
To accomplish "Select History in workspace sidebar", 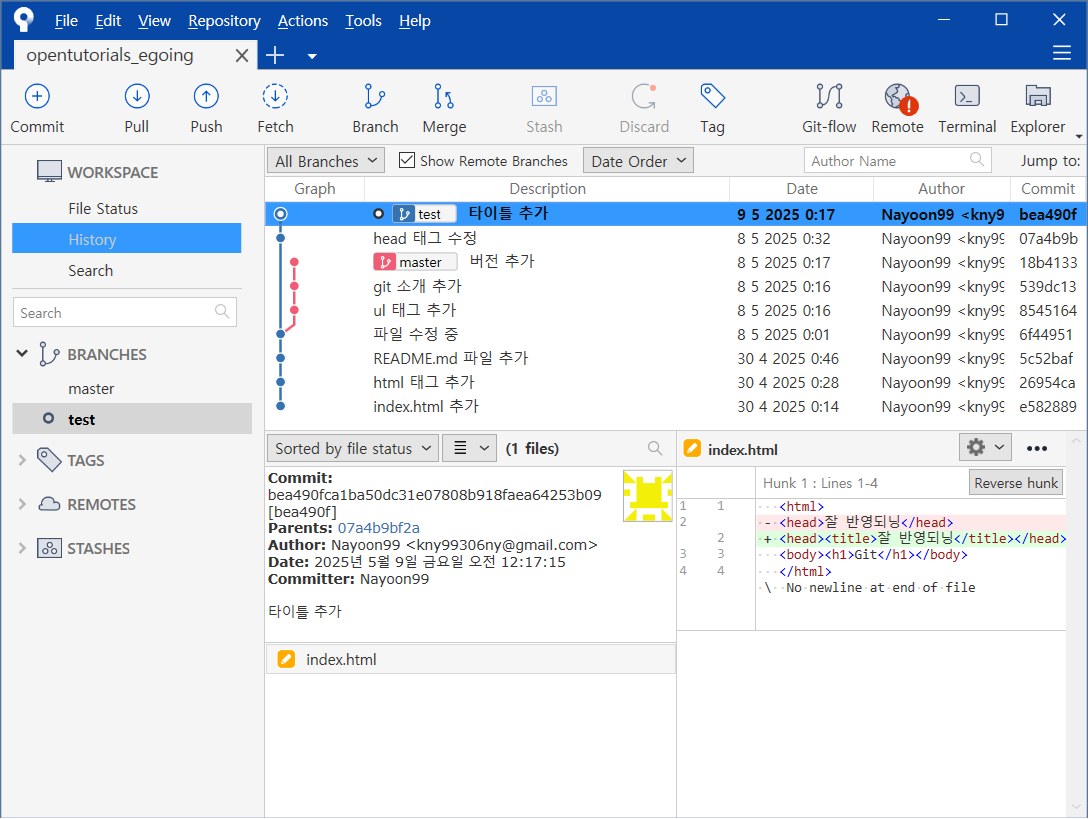I will click(x=127, y=239).
